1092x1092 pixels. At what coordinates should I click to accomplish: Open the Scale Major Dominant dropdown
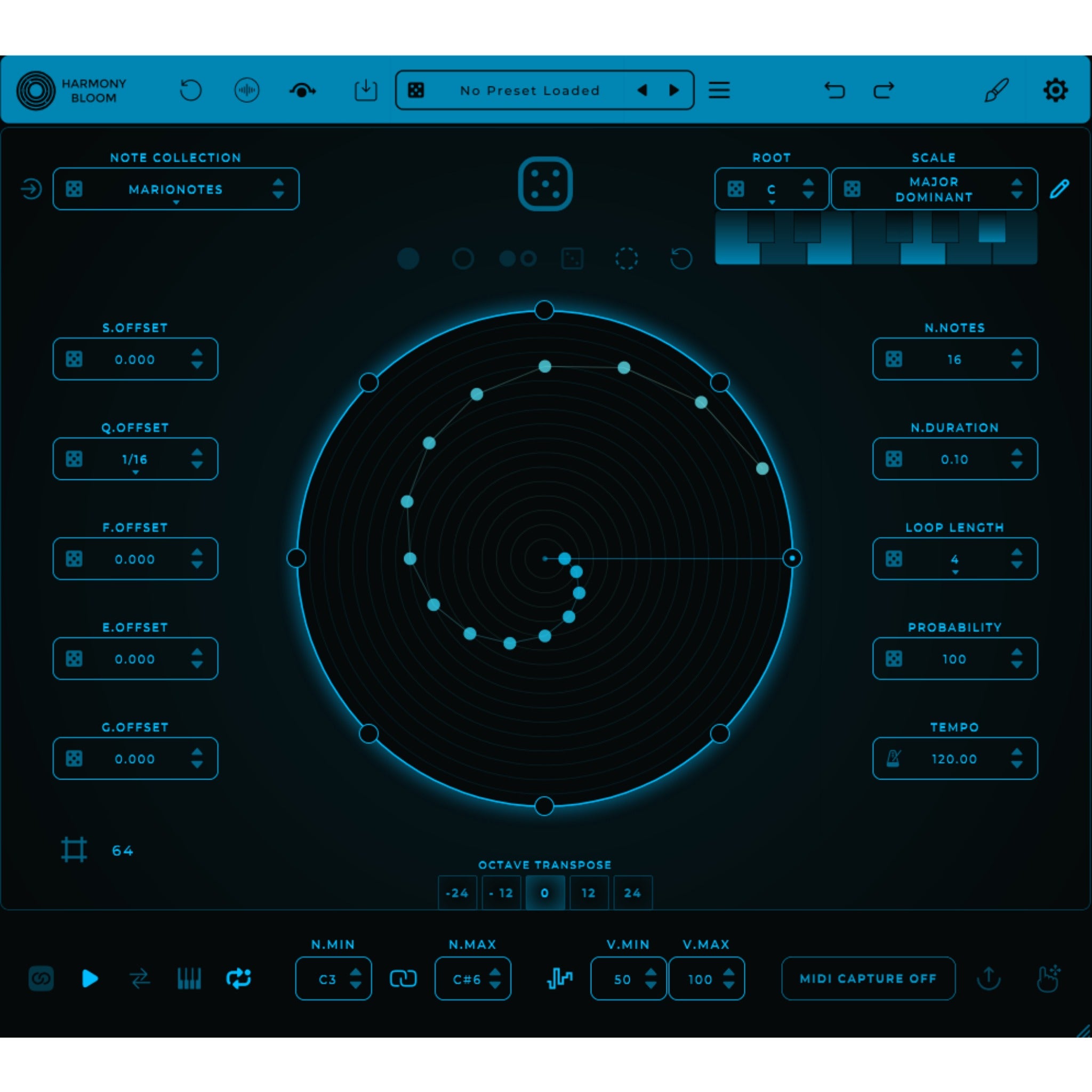coord(934,189)
